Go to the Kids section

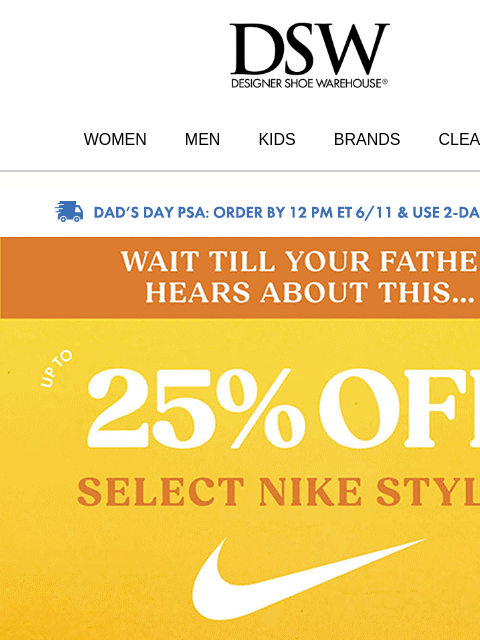coord(277,140)
